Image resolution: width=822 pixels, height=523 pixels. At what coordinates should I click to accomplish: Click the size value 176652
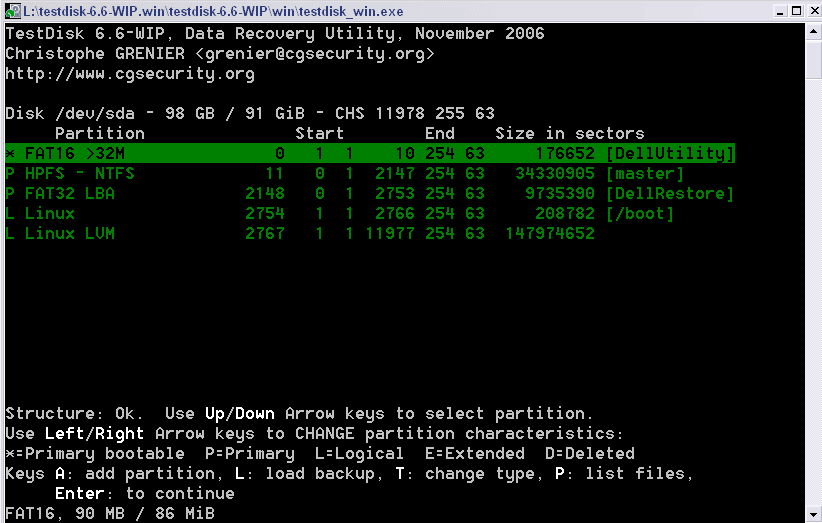click(x=565, y=153)
